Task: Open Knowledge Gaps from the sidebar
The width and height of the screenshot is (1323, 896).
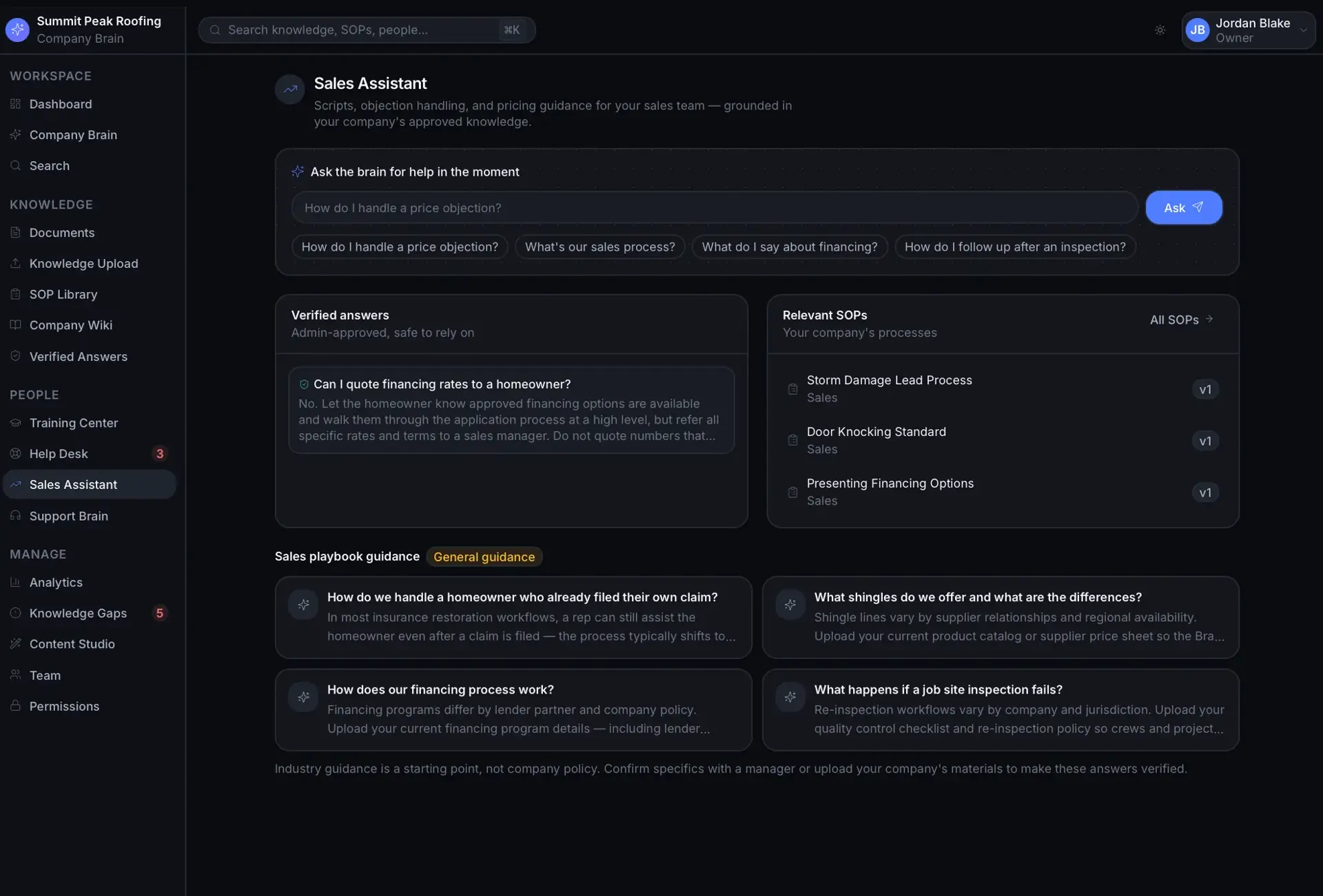Action: pos(90,613)
